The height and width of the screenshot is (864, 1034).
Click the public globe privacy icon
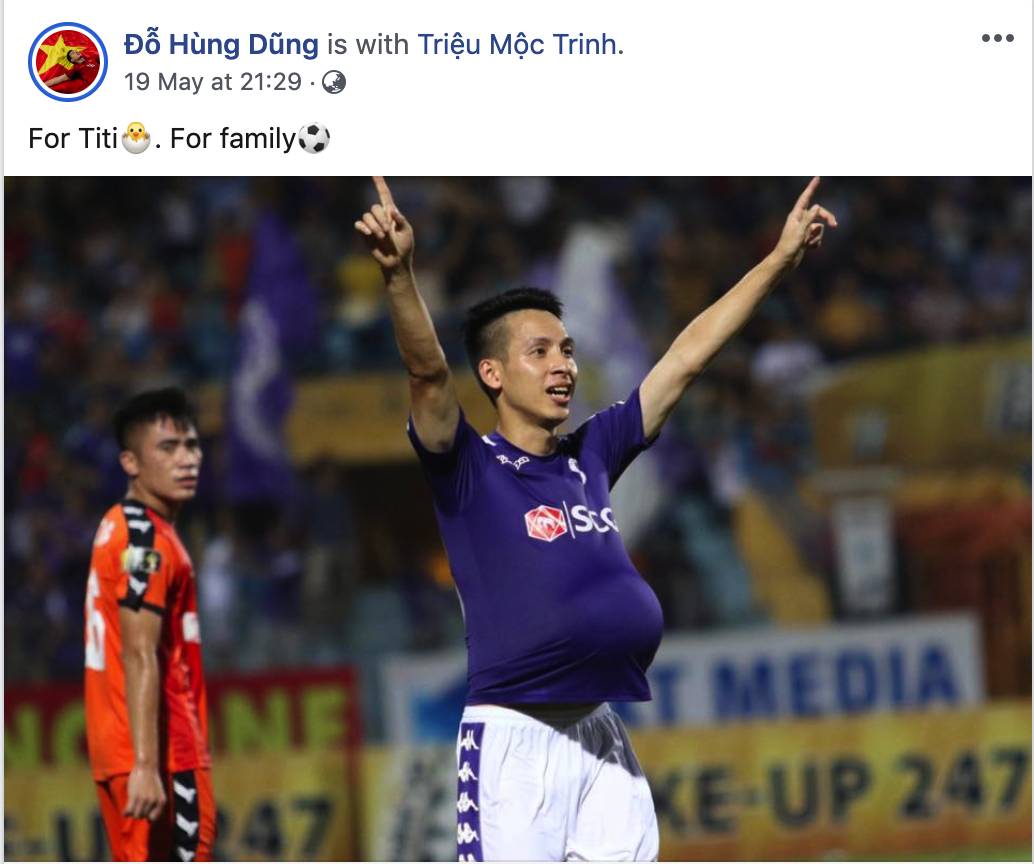click(334, 82)
